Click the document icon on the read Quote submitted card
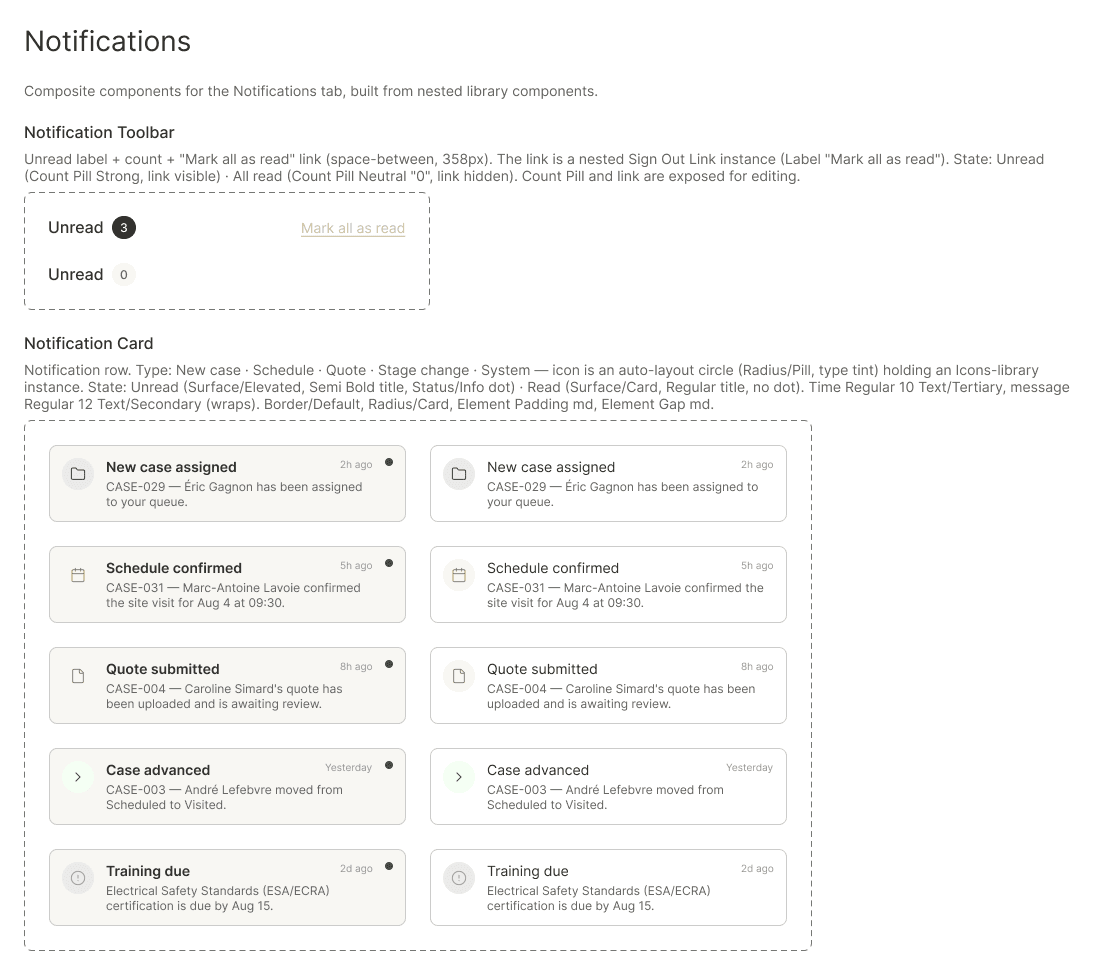 click(x=459, y=676)
